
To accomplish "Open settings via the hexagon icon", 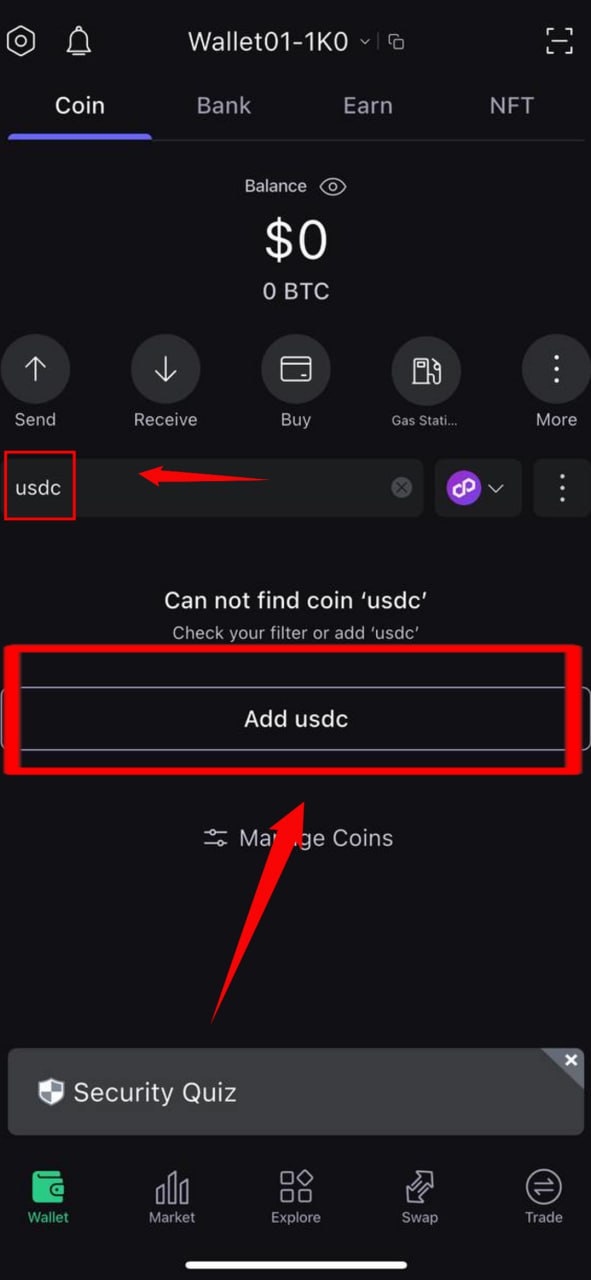I will click(21, 41).
